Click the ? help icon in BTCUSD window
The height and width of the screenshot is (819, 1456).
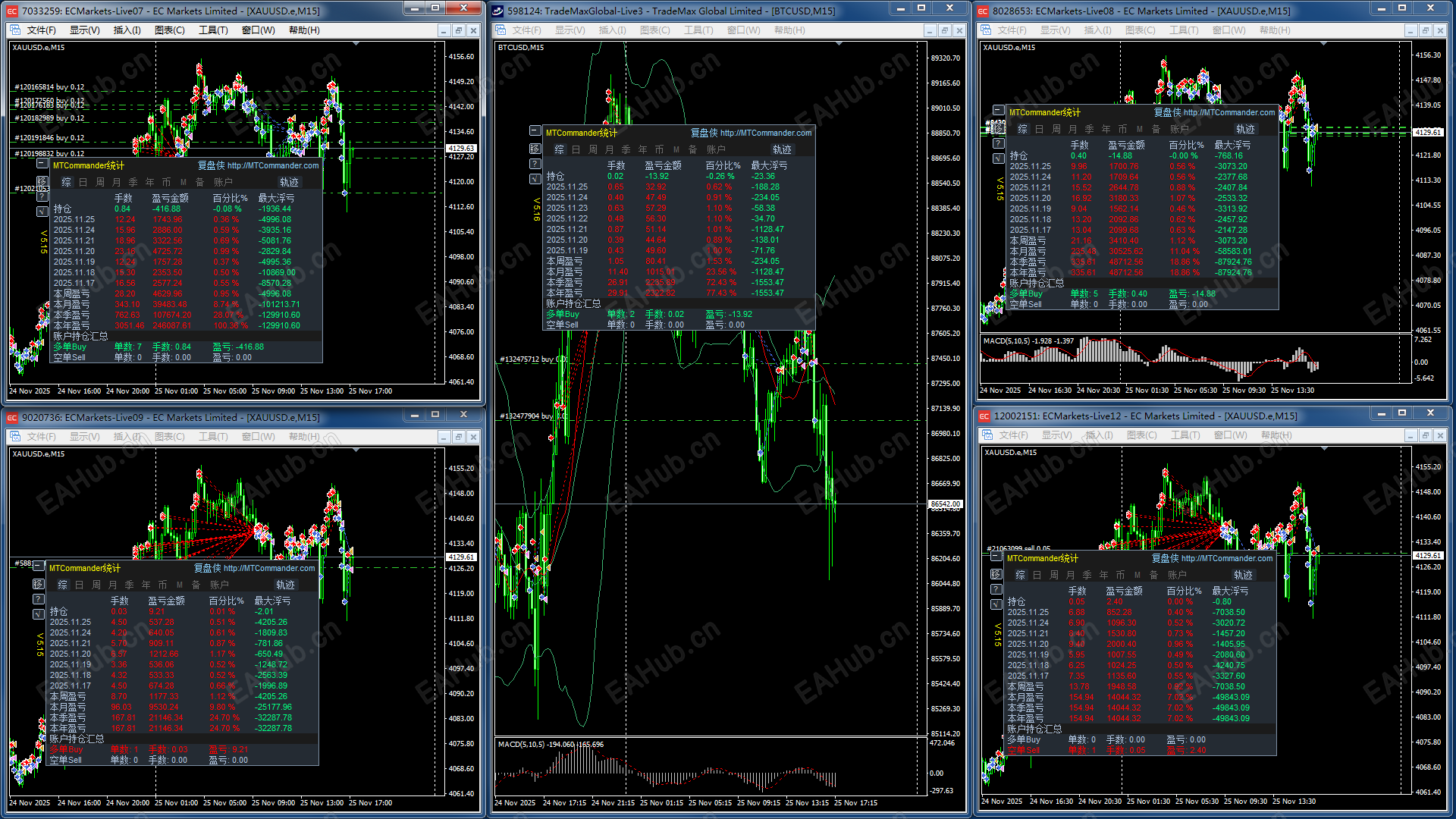pyautogui.click(x=535, y=164)
